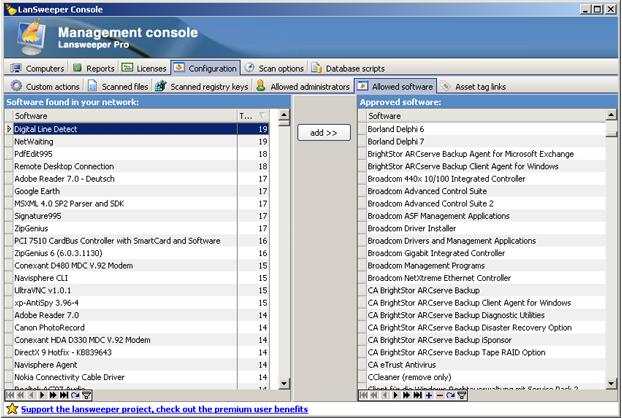
Task: Add a new approved software entry with plus icon
Action: click(429, 395)
